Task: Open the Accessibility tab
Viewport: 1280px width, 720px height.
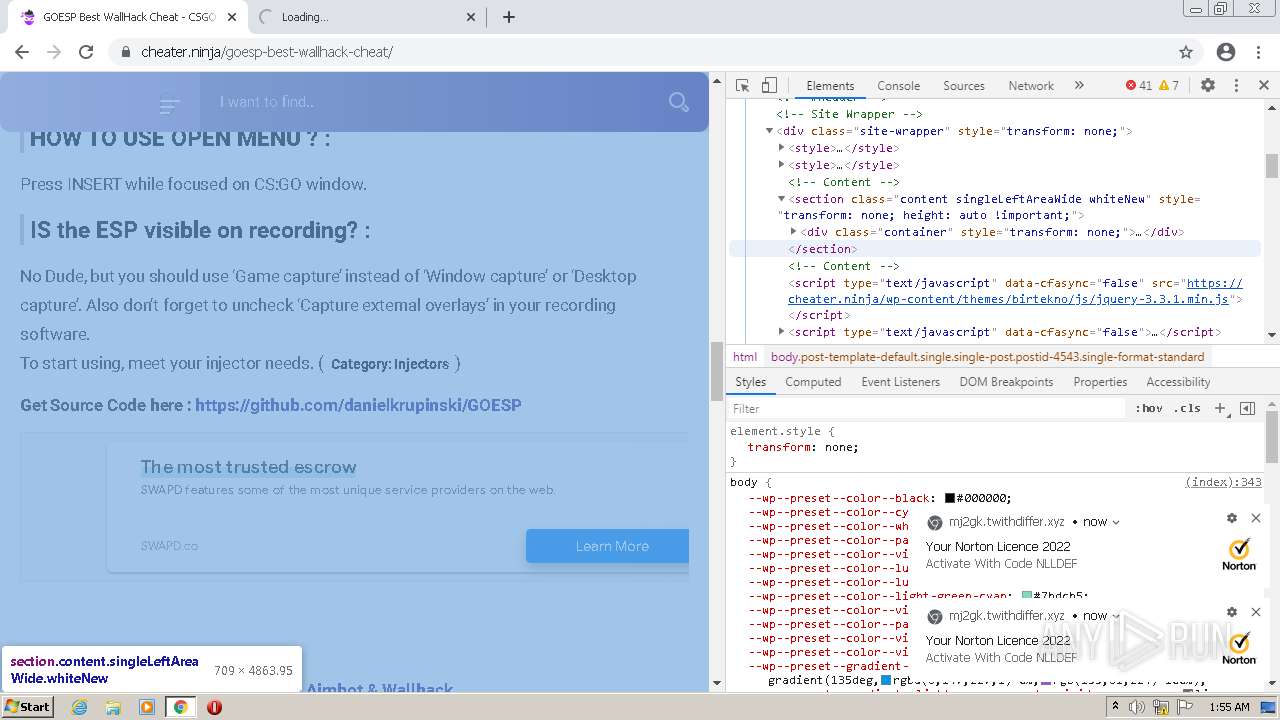Action: [1178, 382]
